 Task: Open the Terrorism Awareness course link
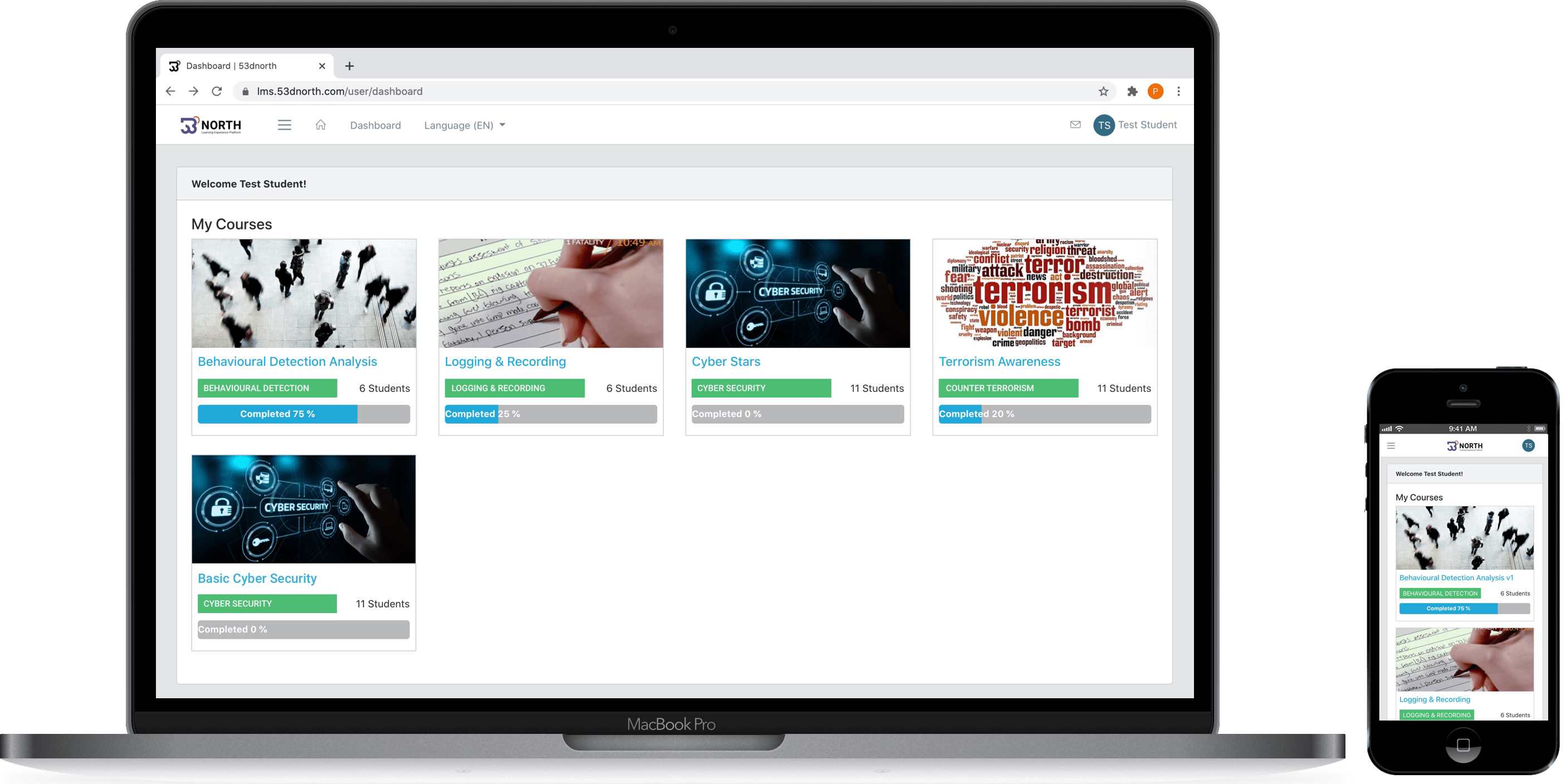tap(999, 361)
